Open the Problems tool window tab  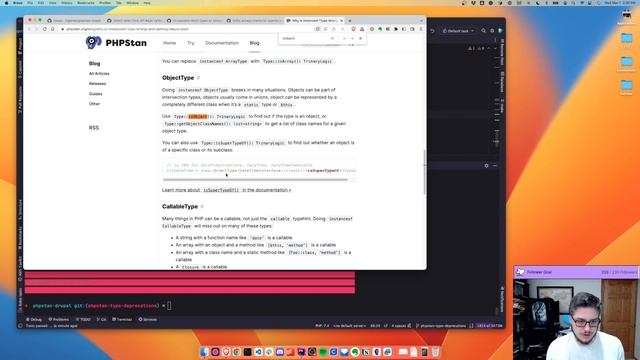click(59, 320)
